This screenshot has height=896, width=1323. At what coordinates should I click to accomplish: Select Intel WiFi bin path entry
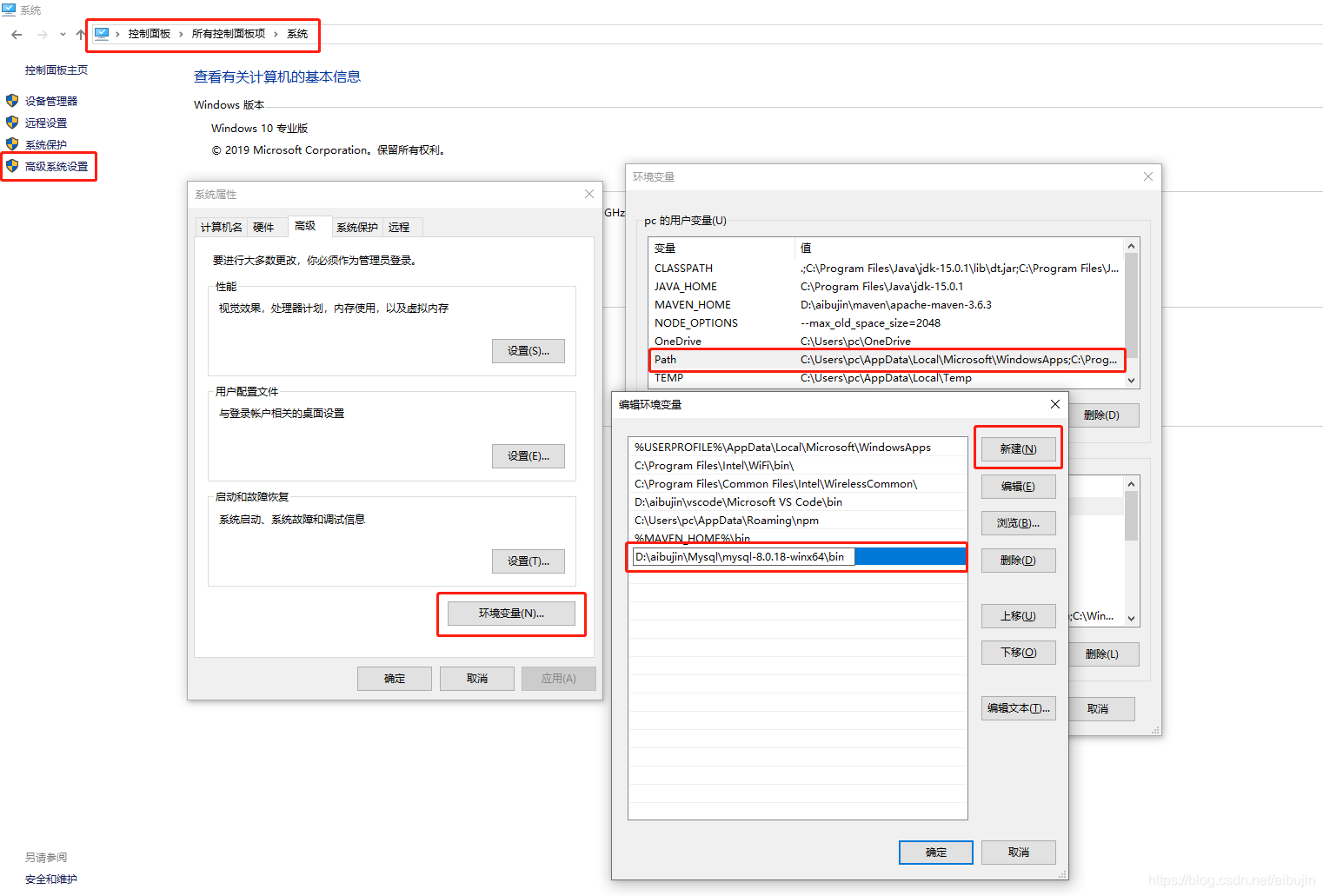798,466
